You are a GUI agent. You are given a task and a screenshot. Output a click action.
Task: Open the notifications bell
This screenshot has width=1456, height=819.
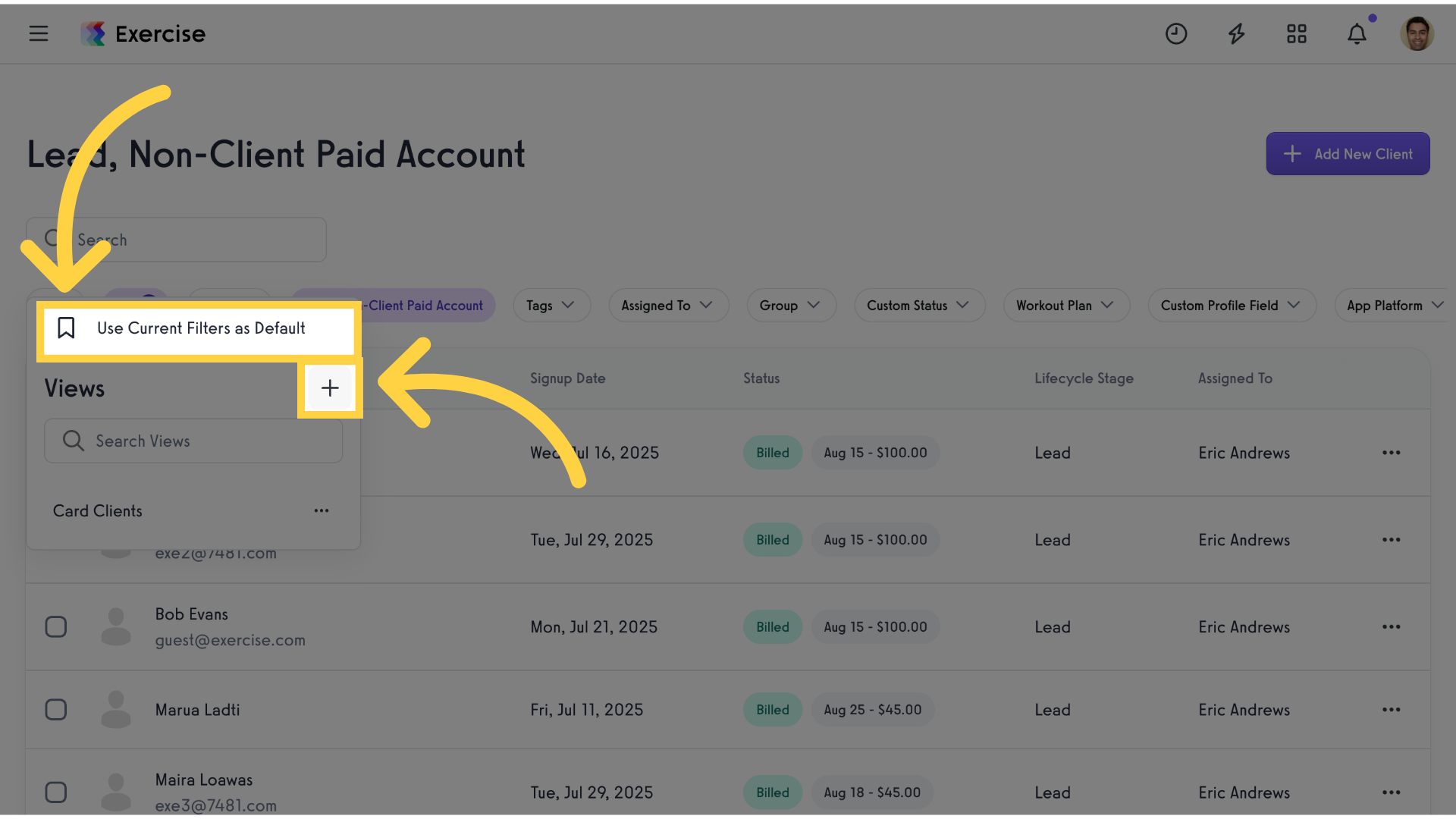click(1357, 33)
